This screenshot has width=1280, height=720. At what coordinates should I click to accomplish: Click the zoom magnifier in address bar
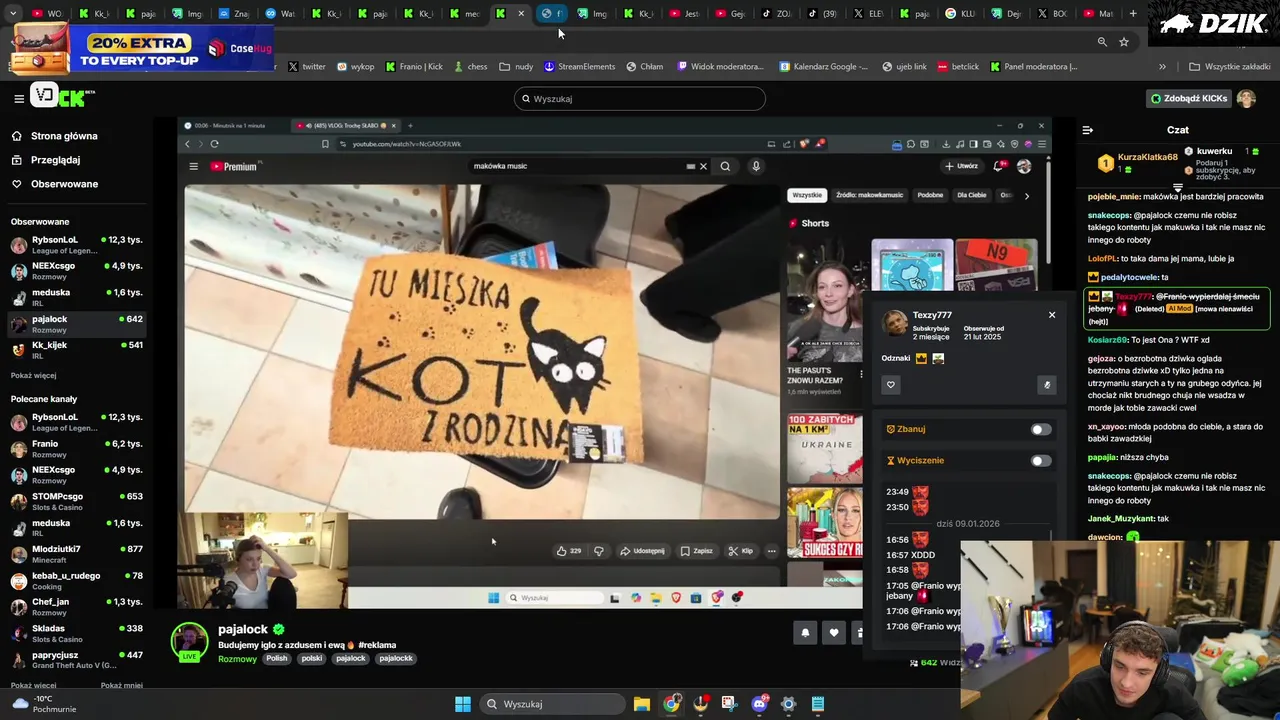click(x=1102, y=42)
